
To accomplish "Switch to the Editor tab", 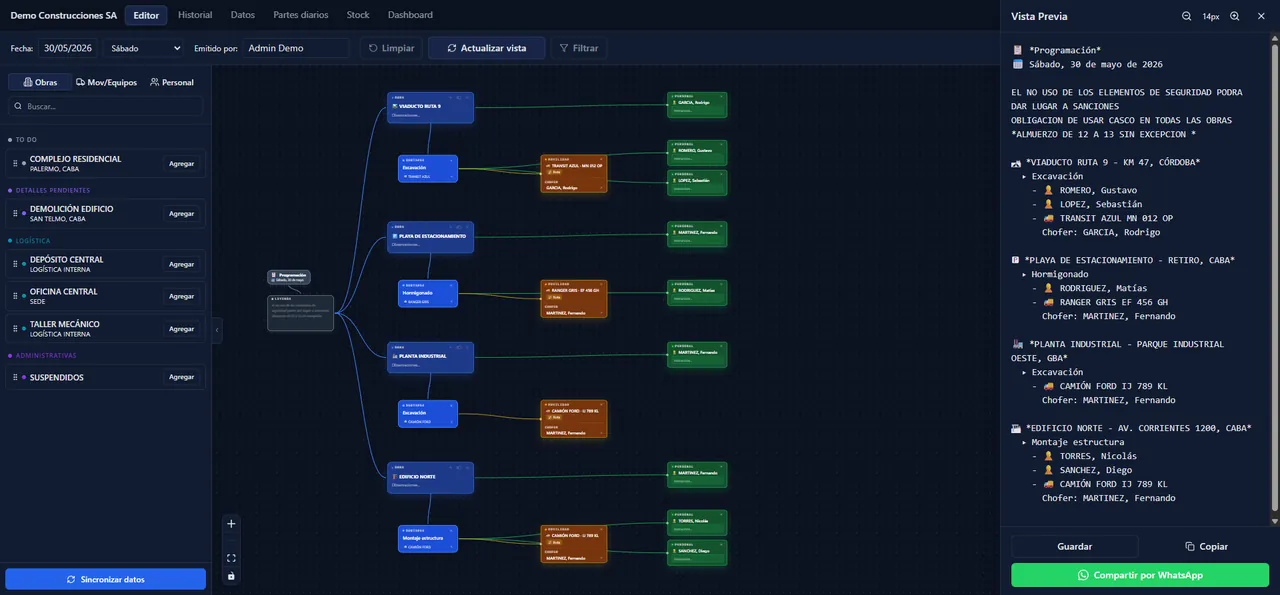I will click(x=146, y=15).
